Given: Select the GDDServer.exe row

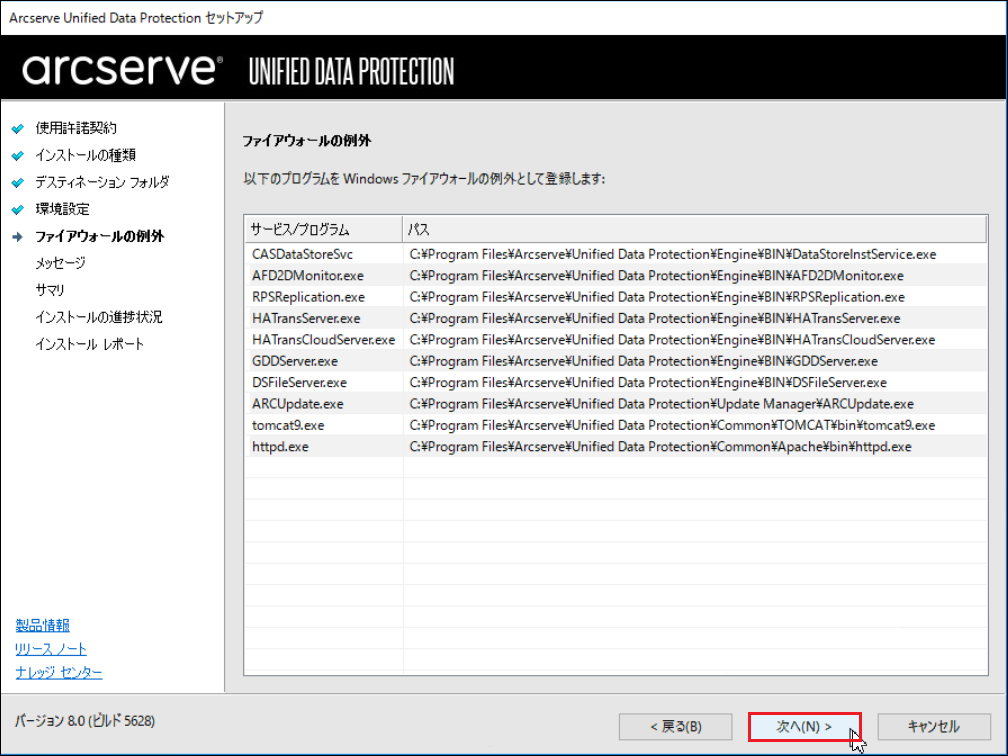Looking at the screenshot, I should (x=616, y=361).
